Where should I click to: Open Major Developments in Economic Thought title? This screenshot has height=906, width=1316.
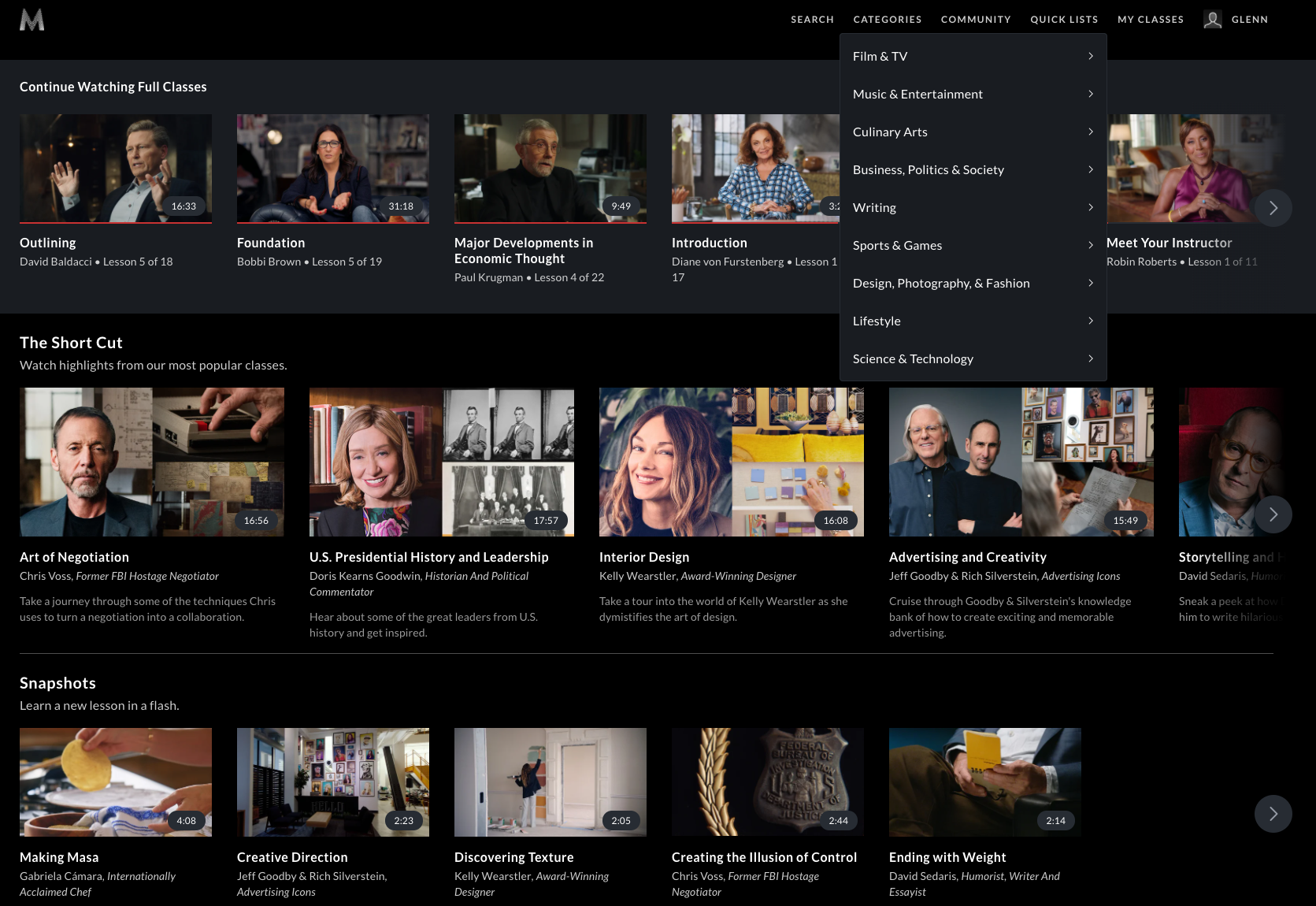pyautogui.click(x=524, y=251)
